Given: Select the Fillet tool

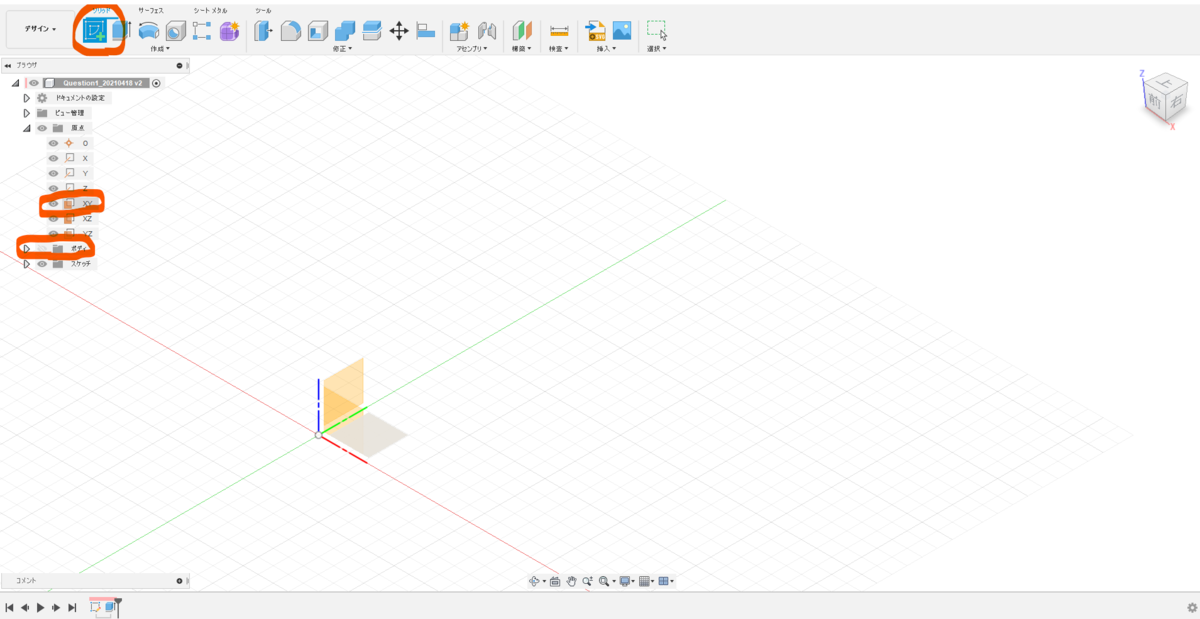Looking at the screenshot, I should [291, 31].
